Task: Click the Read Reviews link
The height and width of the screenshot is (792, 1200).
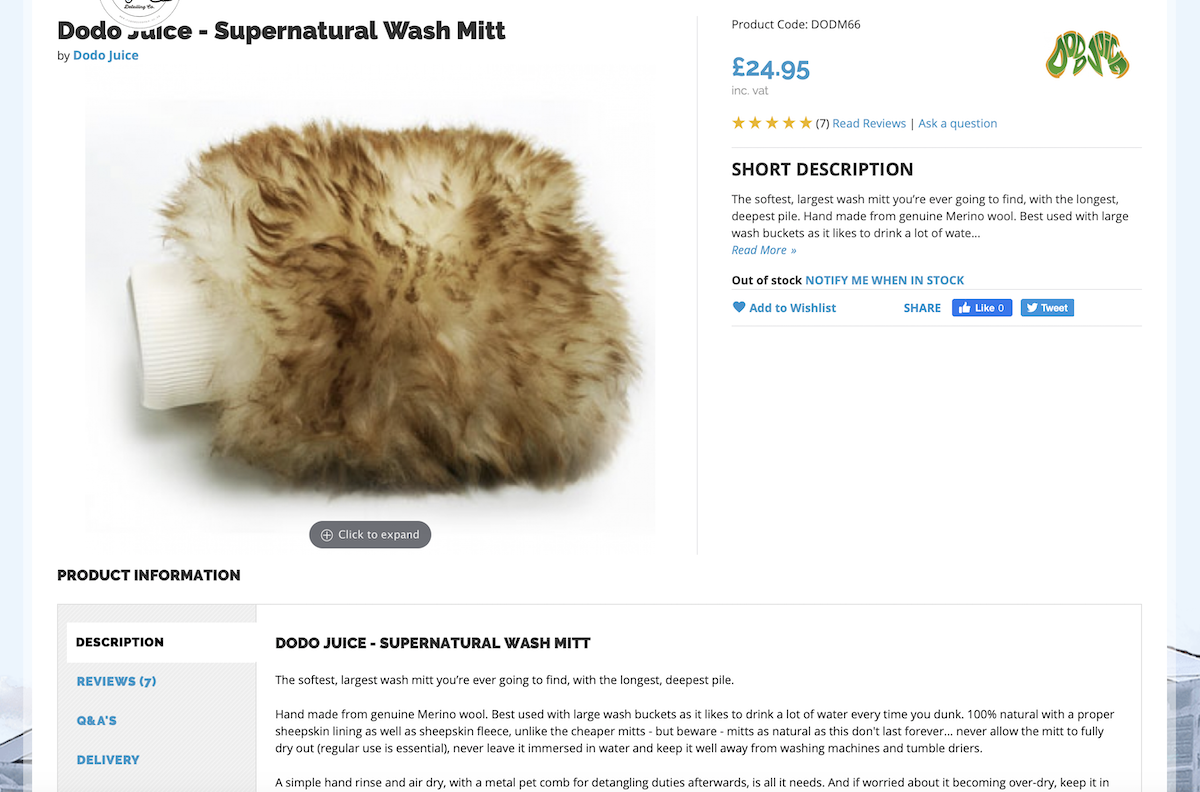Action: tap(869, 123)
